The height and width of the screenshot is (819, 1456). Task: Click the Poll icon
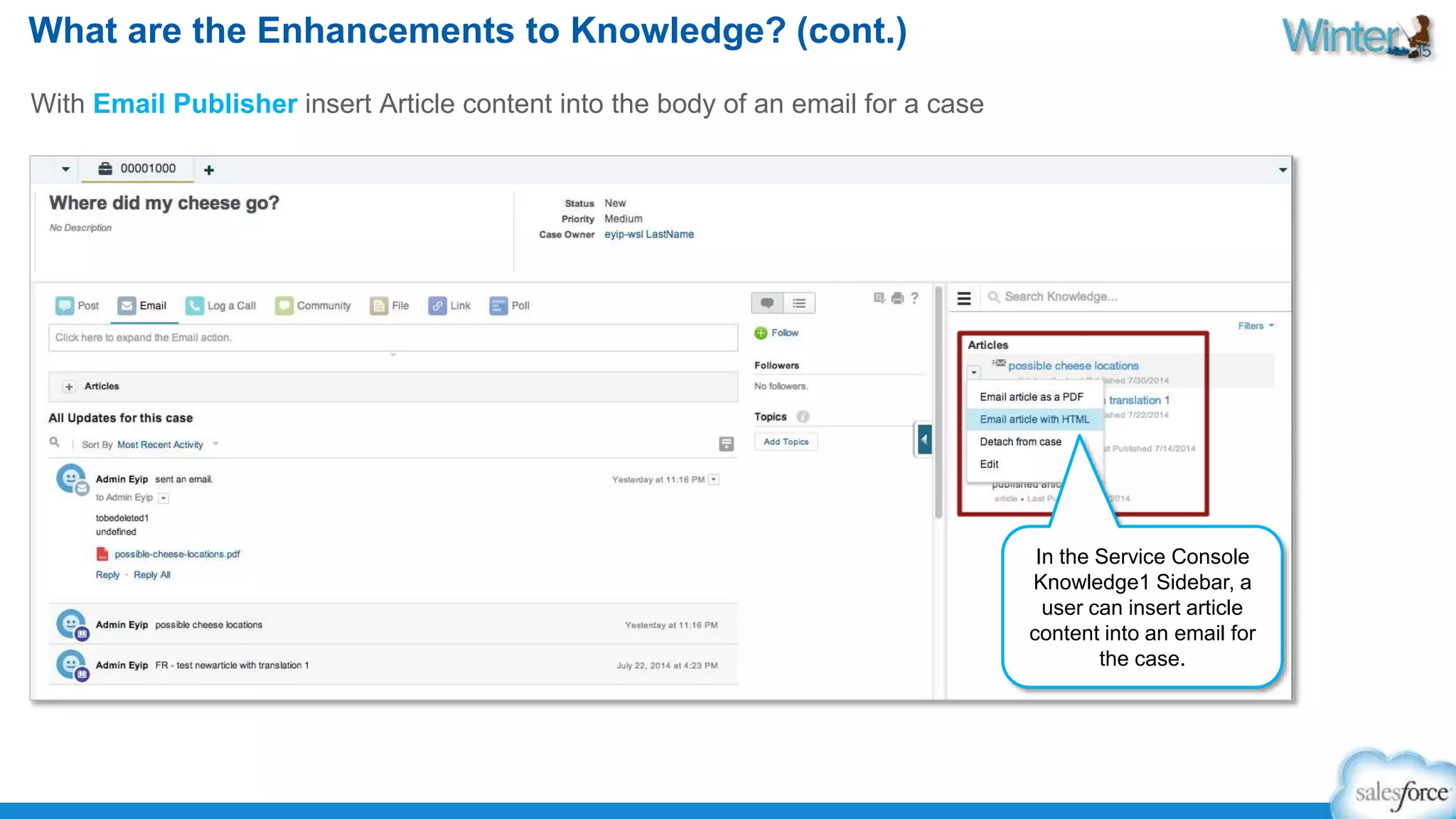[498, 306]
